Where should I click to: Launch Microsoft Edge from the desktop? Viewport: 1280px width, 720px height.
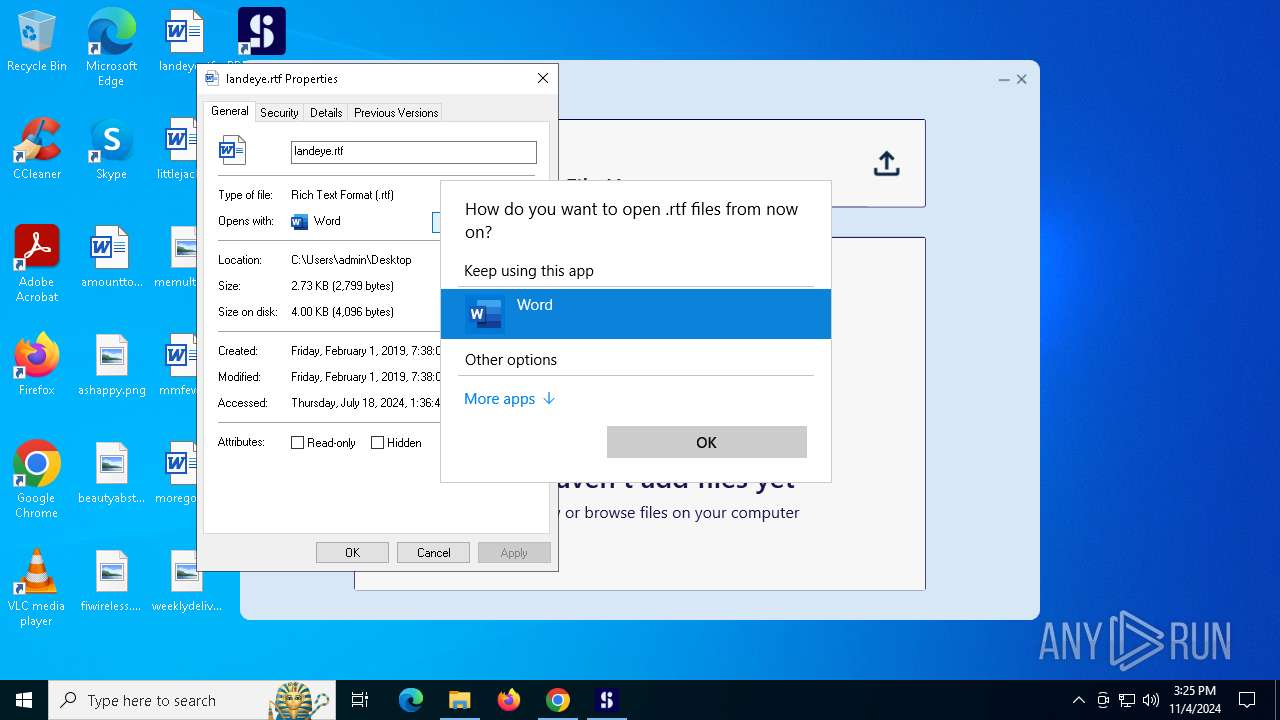pos(111,47)
